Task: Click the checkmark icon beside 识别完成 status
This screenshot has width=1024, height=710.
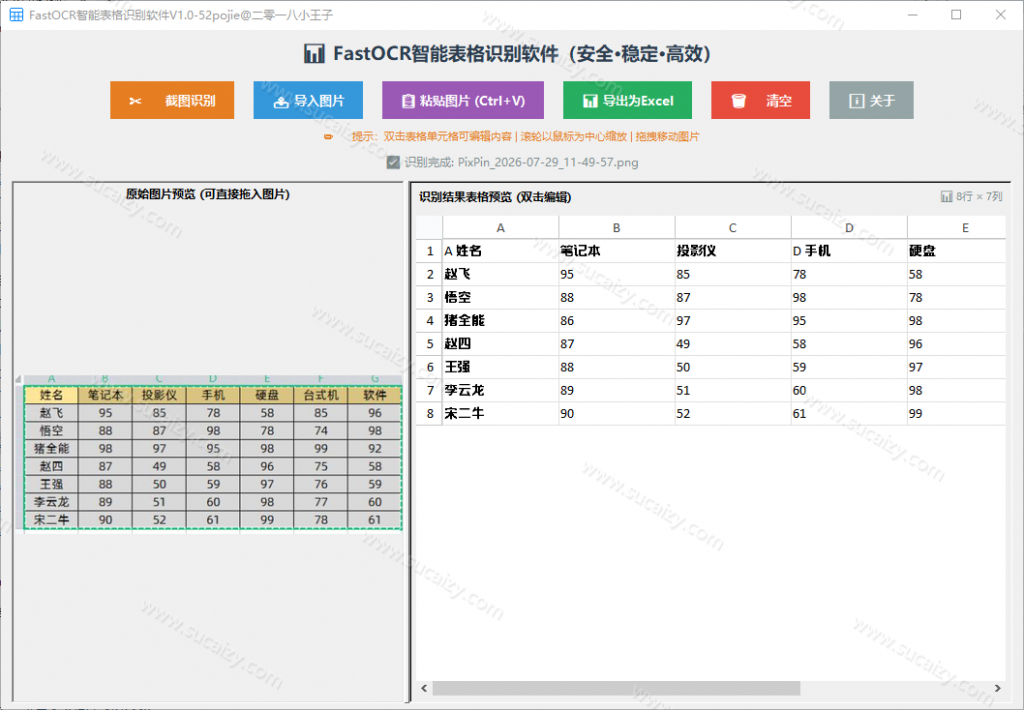Action: 393,162
